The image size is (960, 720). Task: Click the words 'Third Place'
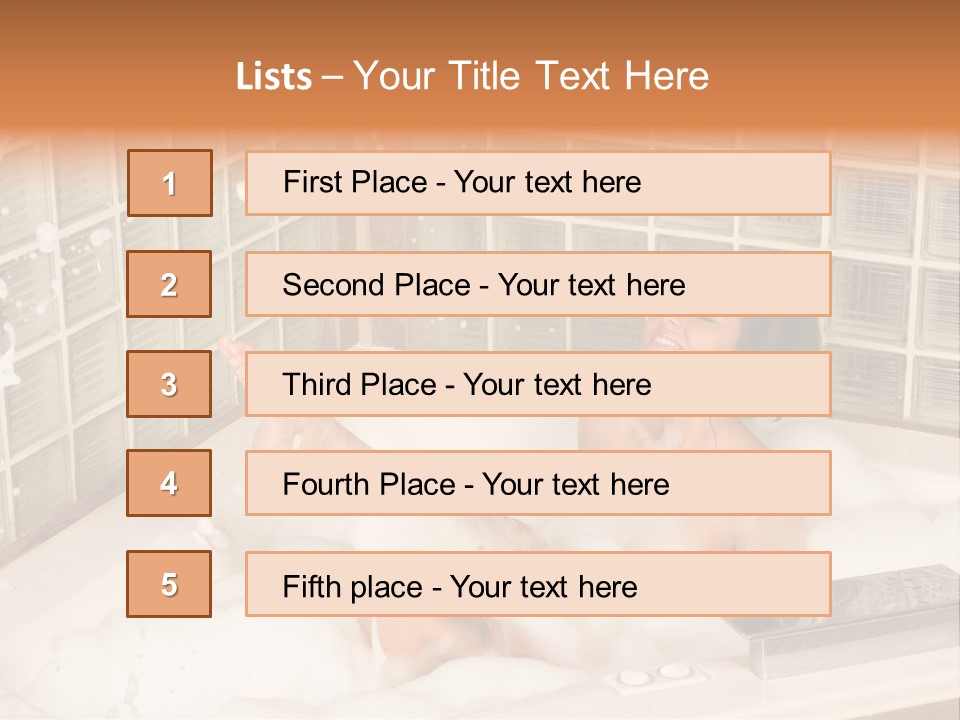pyautogui.click(x=359, y=384)
